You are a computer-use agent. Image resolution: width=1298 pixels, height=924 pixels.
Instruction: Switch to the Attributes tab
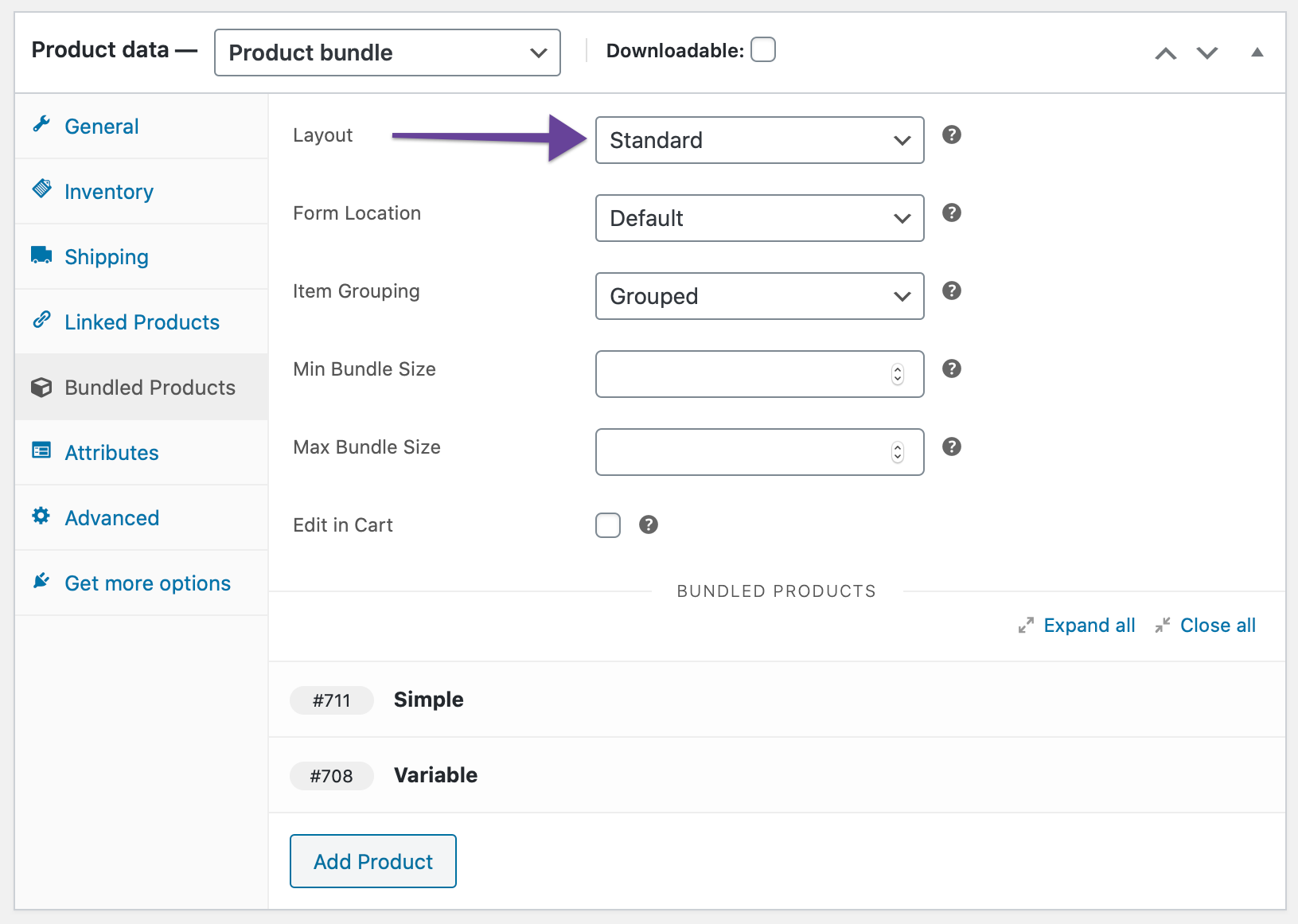(x=142, y=453)
